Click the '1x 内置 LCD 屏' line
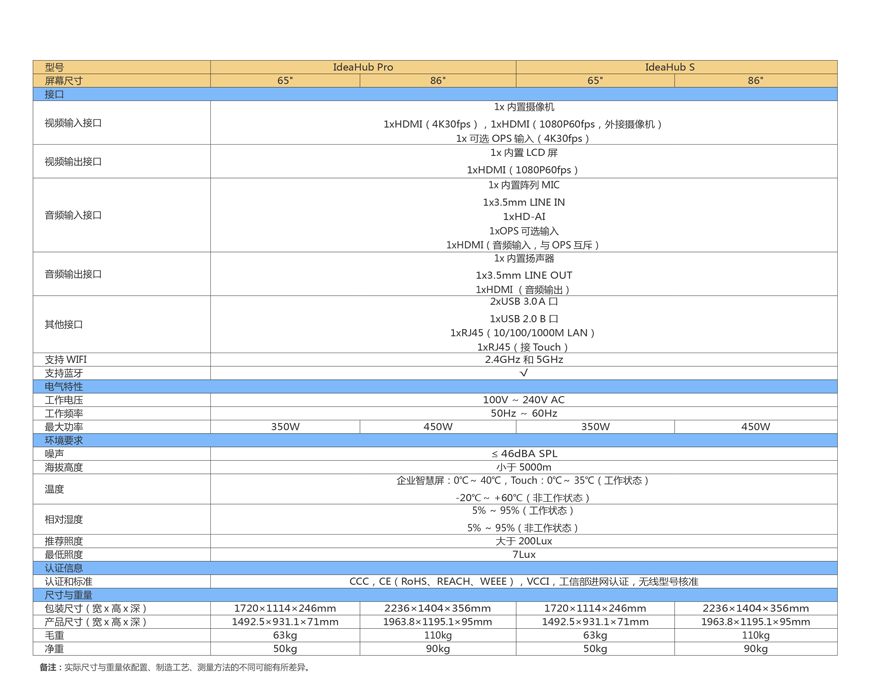Viewport: 889px width, 690px height. coord(524,153)
